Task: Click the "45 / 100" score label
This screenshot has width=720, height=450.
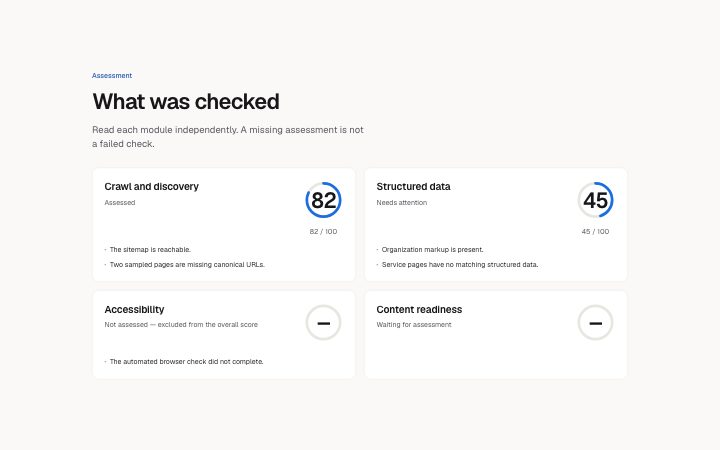Action: click(596, 231)
